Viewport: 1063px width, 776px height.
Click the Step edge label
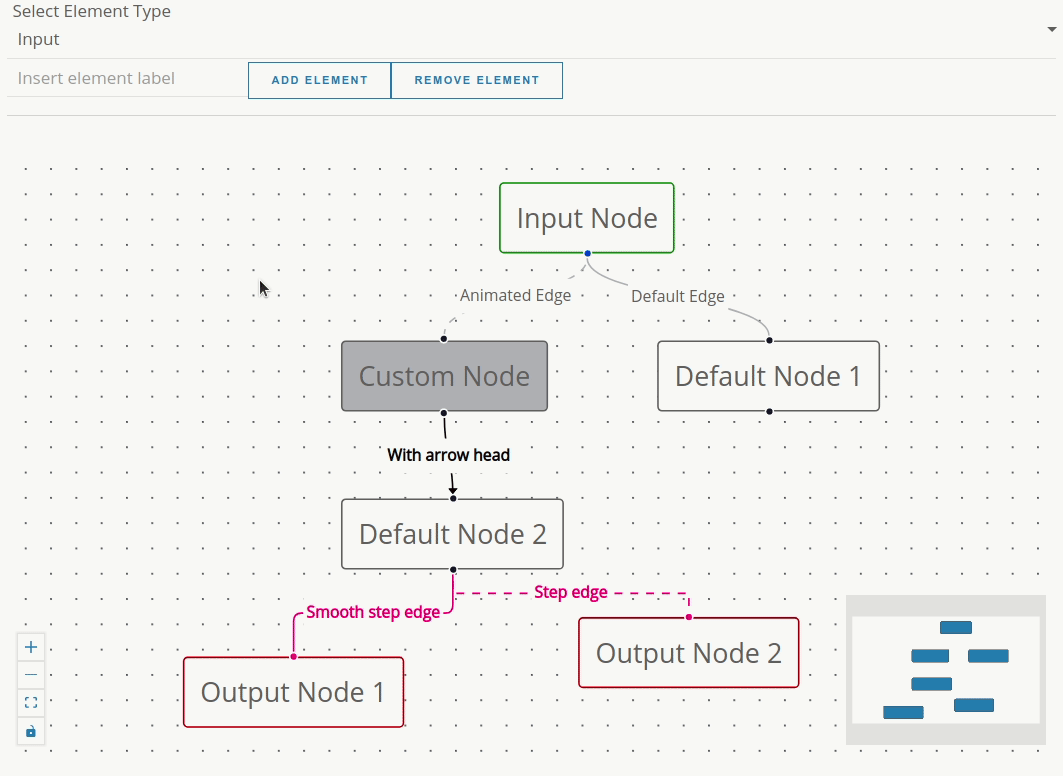(571, 592)
